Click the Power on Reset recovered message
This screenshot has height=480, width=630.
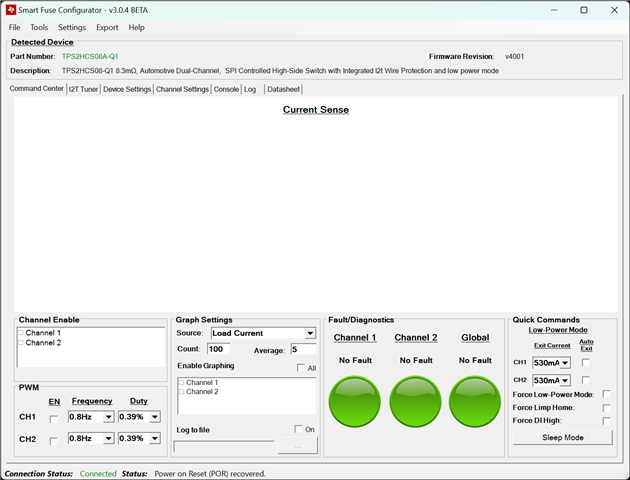pyautogui.click(x=210, y=474)
